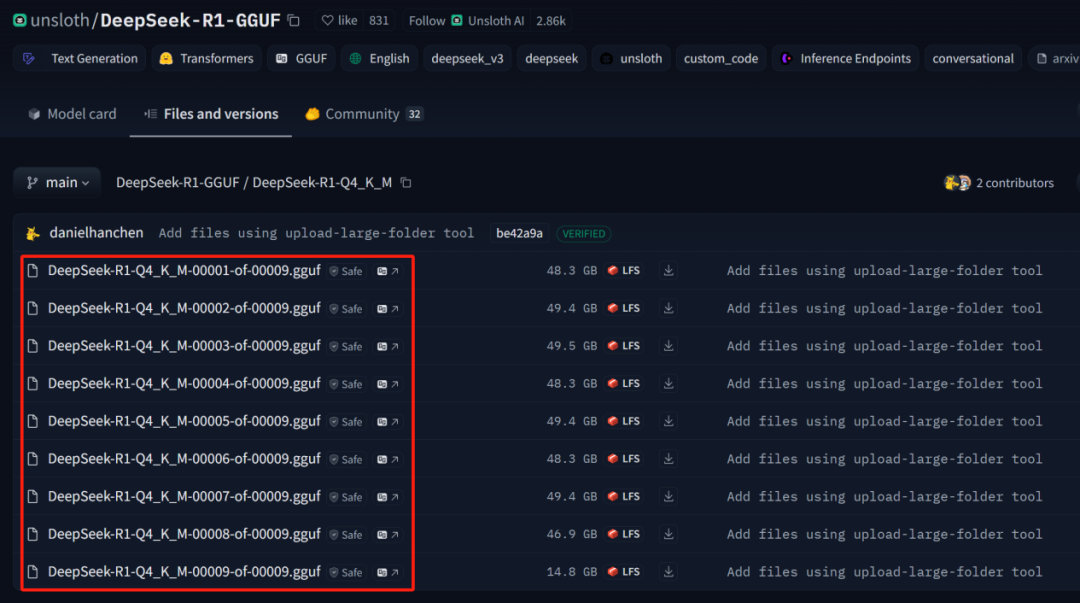Open GGUF viewer icon for file 00006

click(x=388, y=460)
